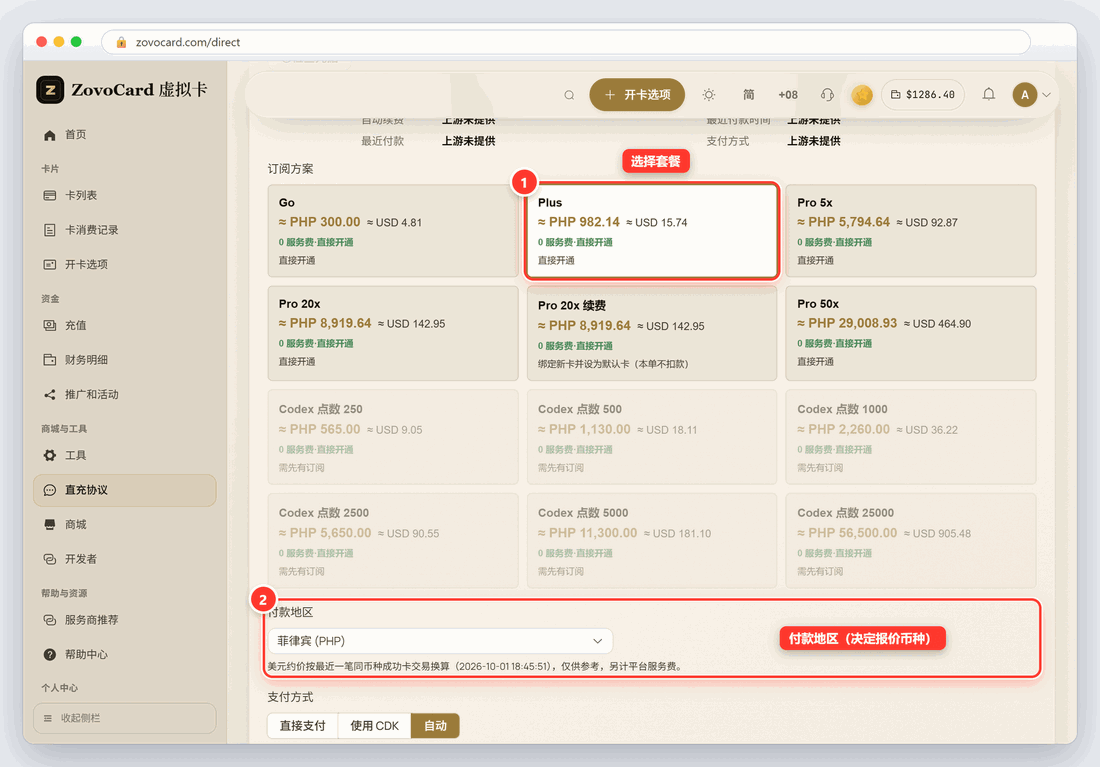Select 自动 payment mode

pyautogui.click(x=435, y=726)
